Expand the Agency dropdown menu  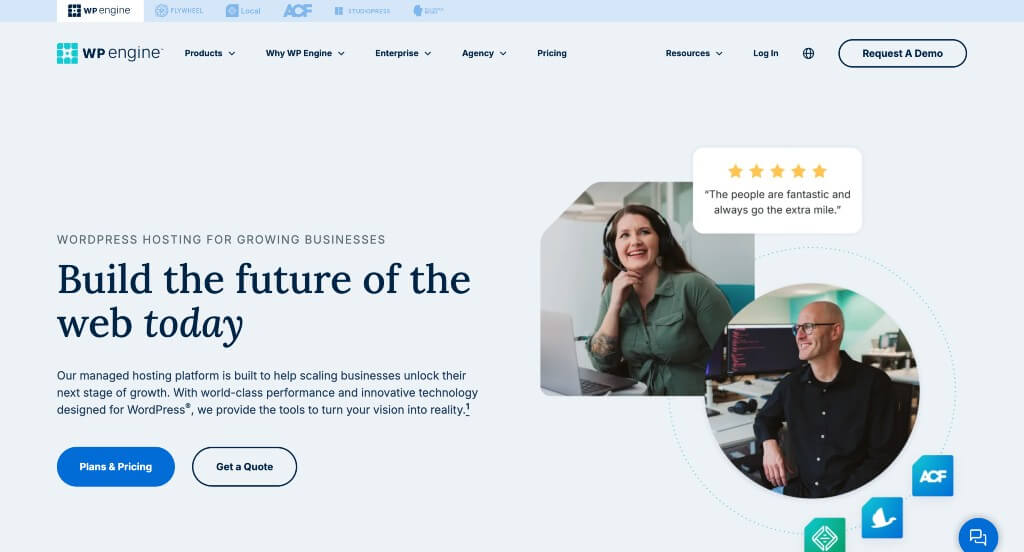[484, 54]
